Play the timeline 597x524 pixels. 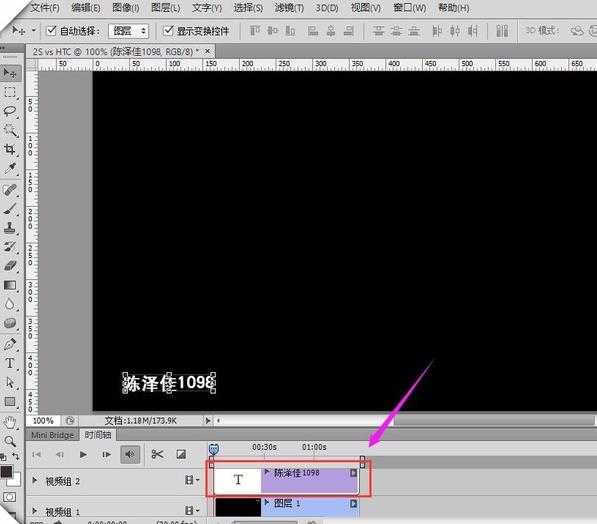click(83, 454)
